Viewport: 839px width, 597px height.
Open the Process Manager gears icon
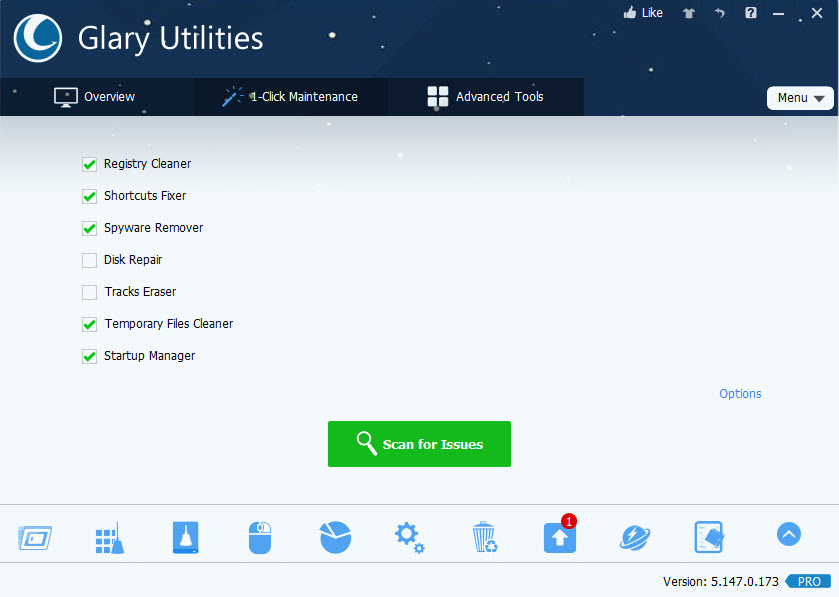[410, 538]
